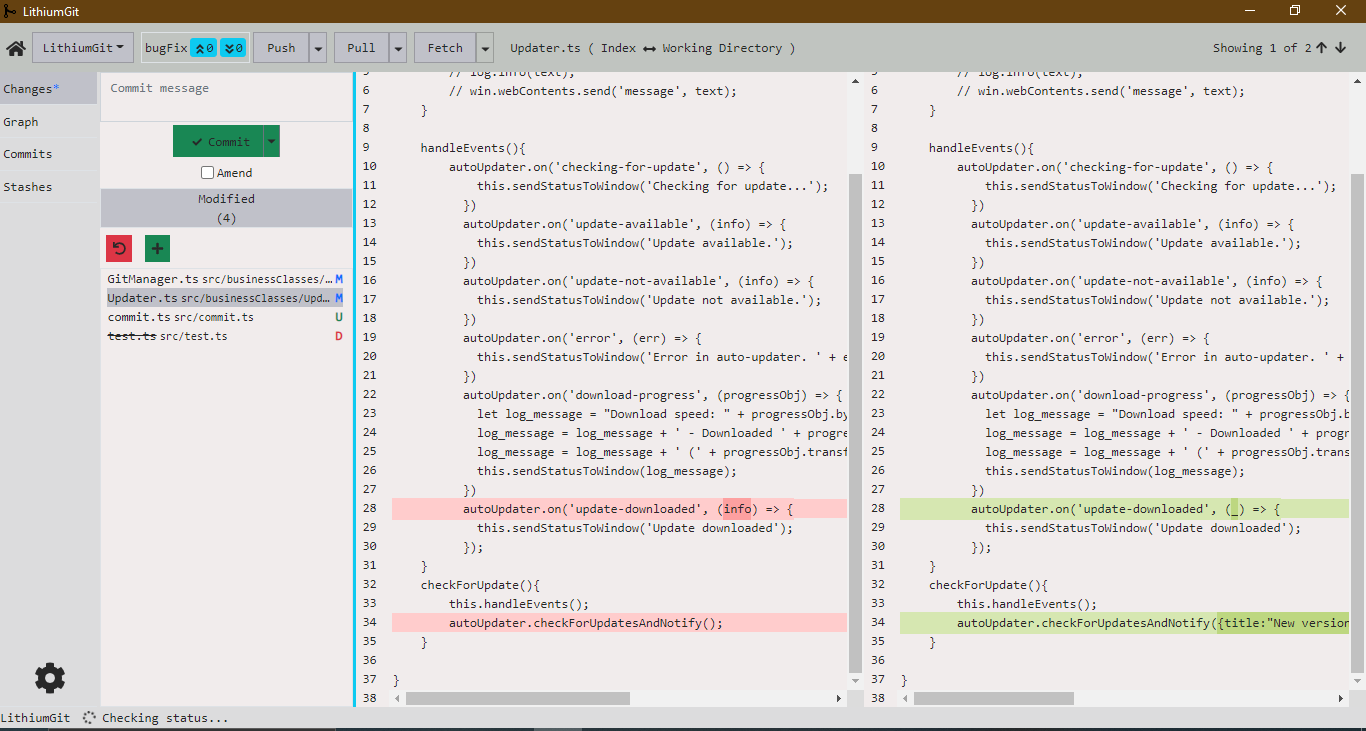Viewport: 1366px width, 731px height.
Task: Open the Commit options dropdown arrow
Action: (271, 141)
